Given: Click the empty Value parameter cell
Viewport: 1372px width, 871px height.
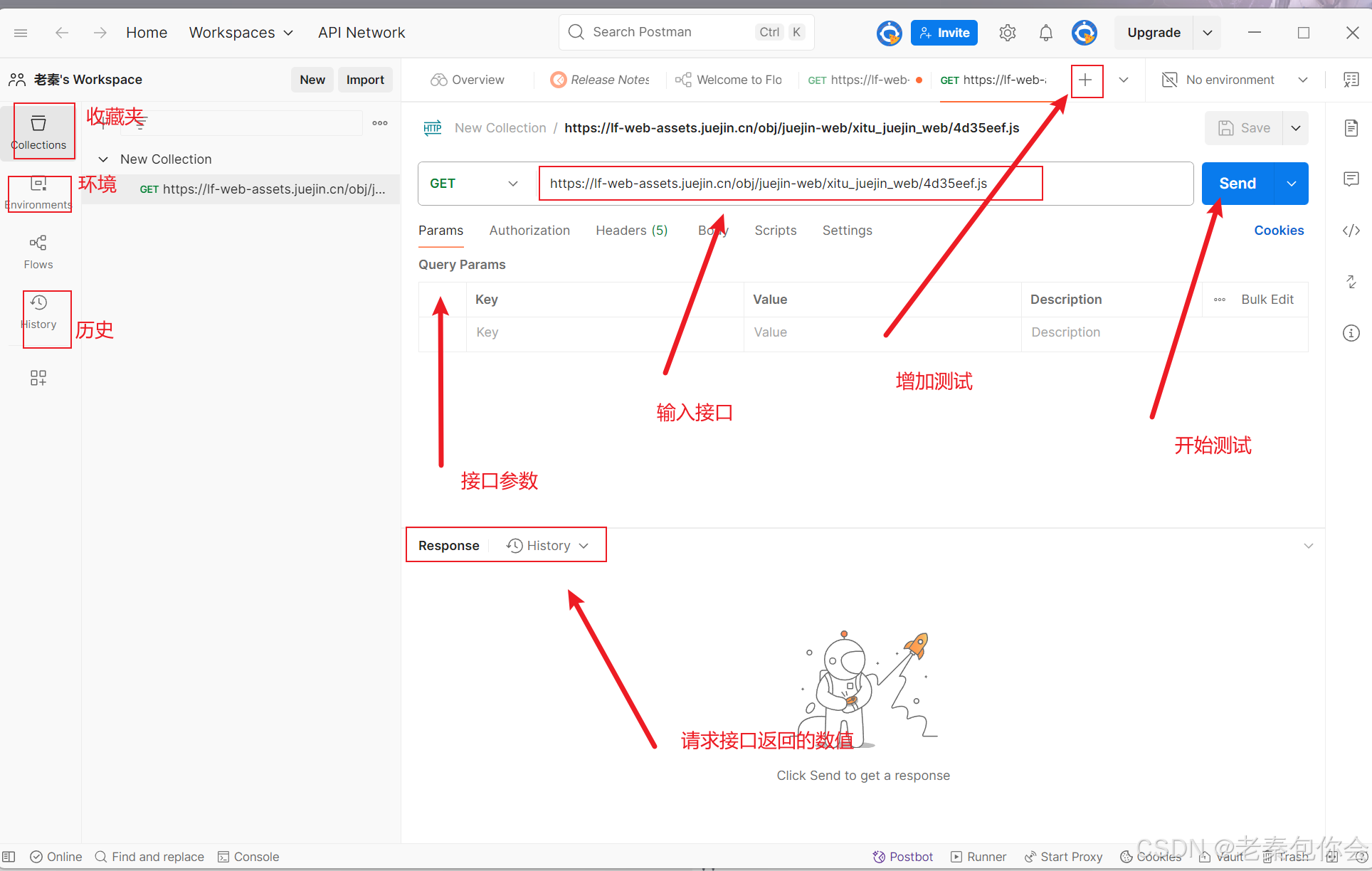Looking at the screenshot, I should (x=882, y=333).
